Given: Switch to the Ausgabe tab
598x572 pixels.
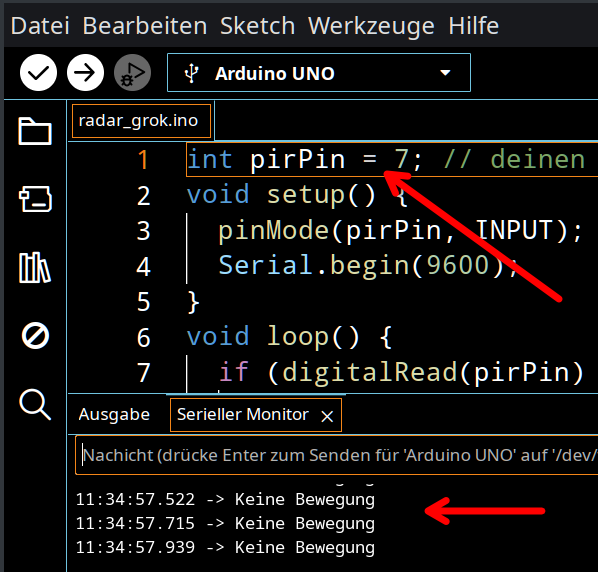Looking at the screenshot, I should [x=114, y=414].
